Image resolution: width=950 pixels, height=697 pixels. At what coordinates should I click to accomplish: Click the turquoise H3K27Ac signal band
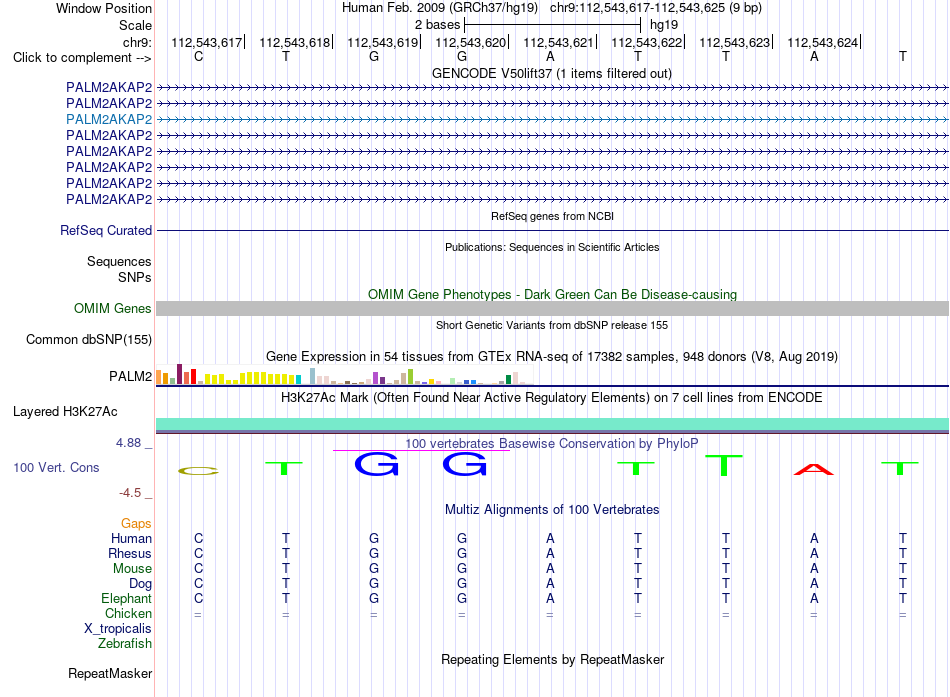(x=553, y=424)
